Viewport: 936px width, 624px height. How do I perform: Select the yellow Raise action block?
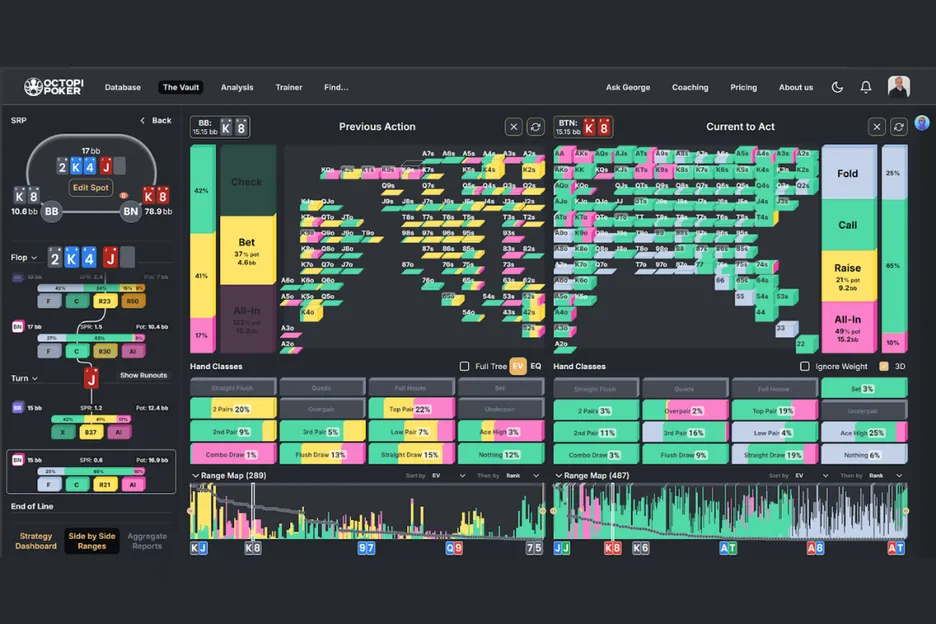[847, 273]
